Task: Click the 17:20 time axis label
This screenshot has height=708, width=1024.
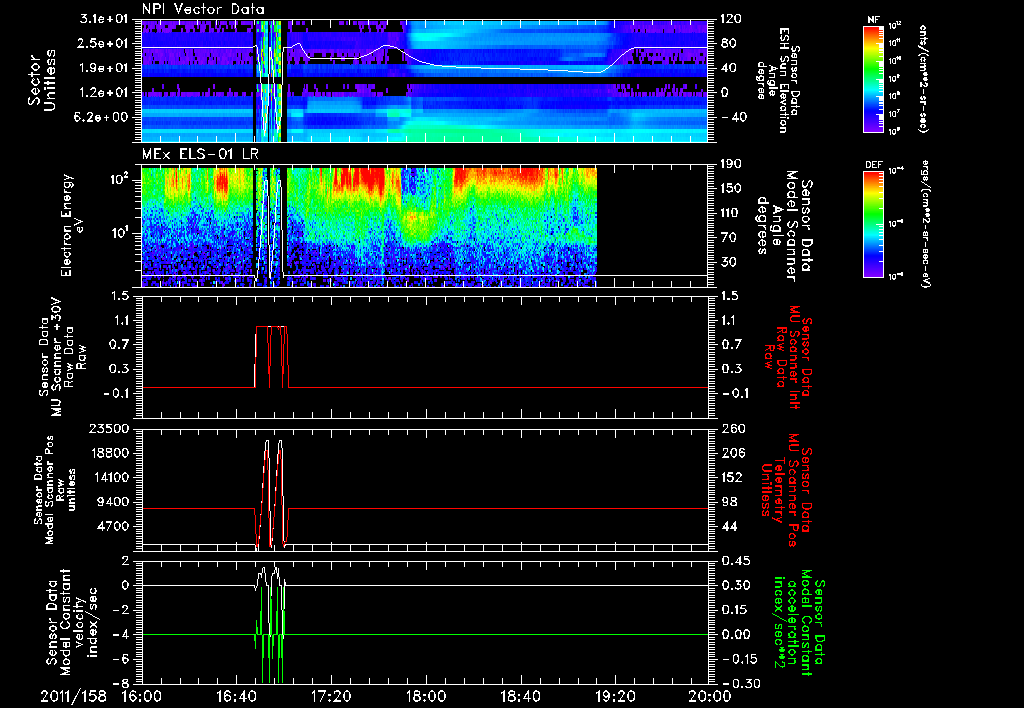Action: [x=331, y=696]
